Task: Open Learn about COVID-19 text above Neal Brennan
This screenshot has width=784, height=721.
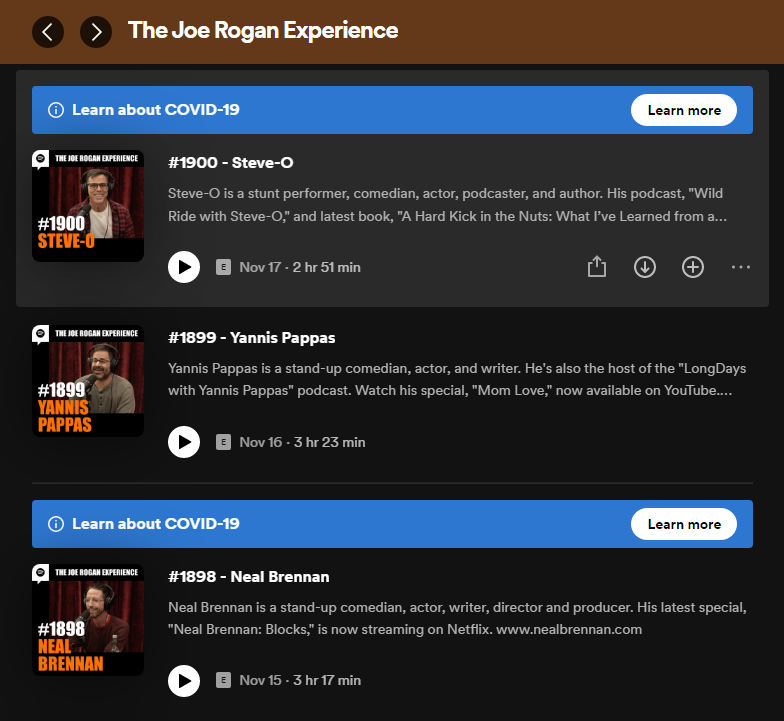Action: tap(156, 524)
